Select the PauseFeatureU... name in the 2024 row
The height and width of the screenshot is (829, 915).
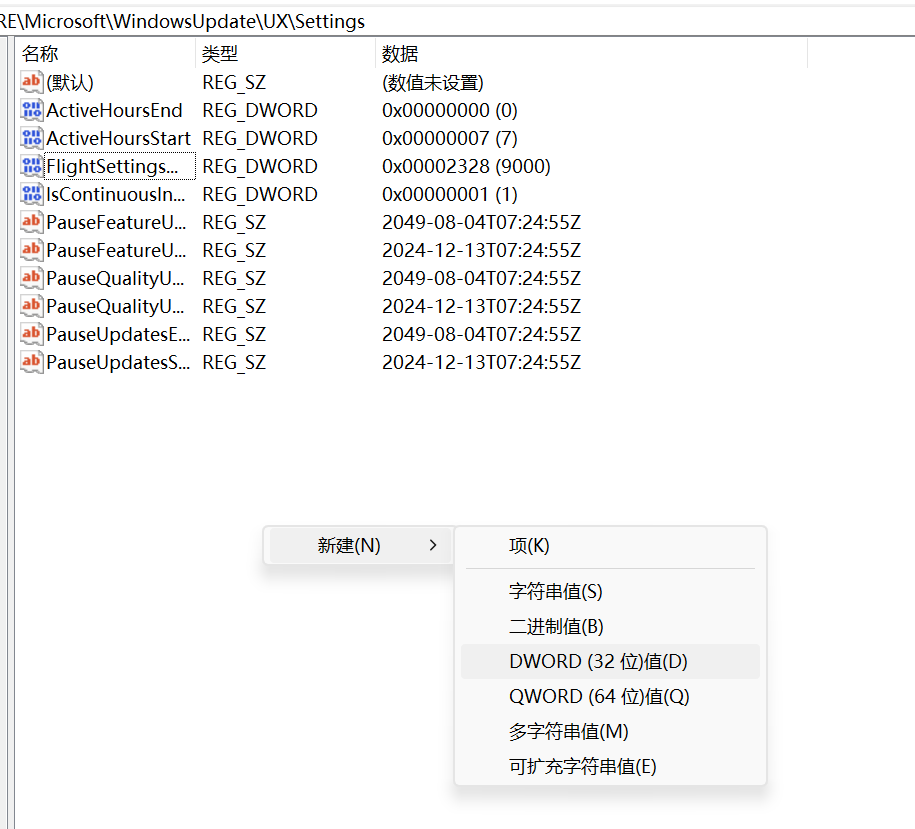click(117, 250)
